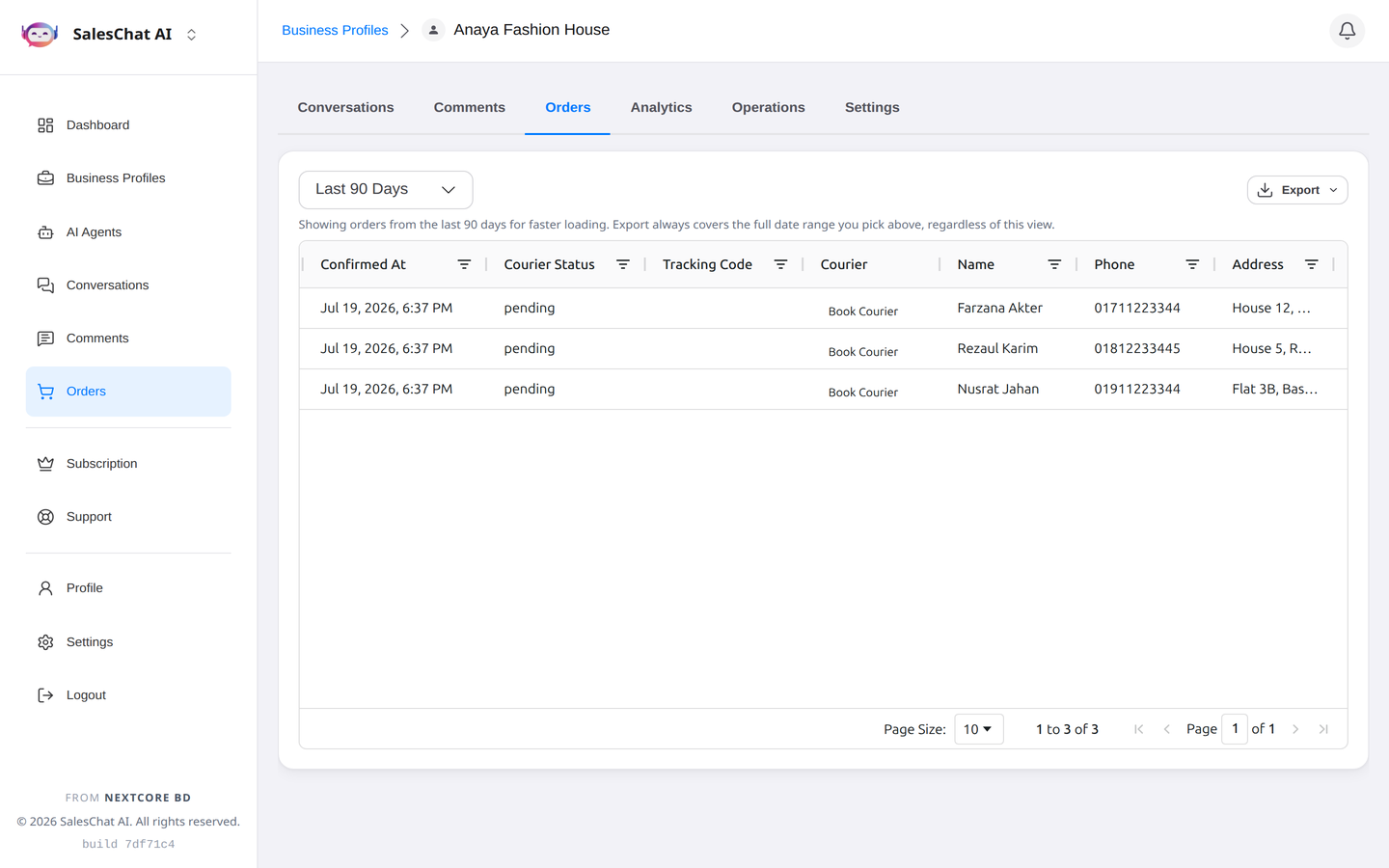Click the name Nusrat Jahan
The image size is (1389, 868).
998,389
